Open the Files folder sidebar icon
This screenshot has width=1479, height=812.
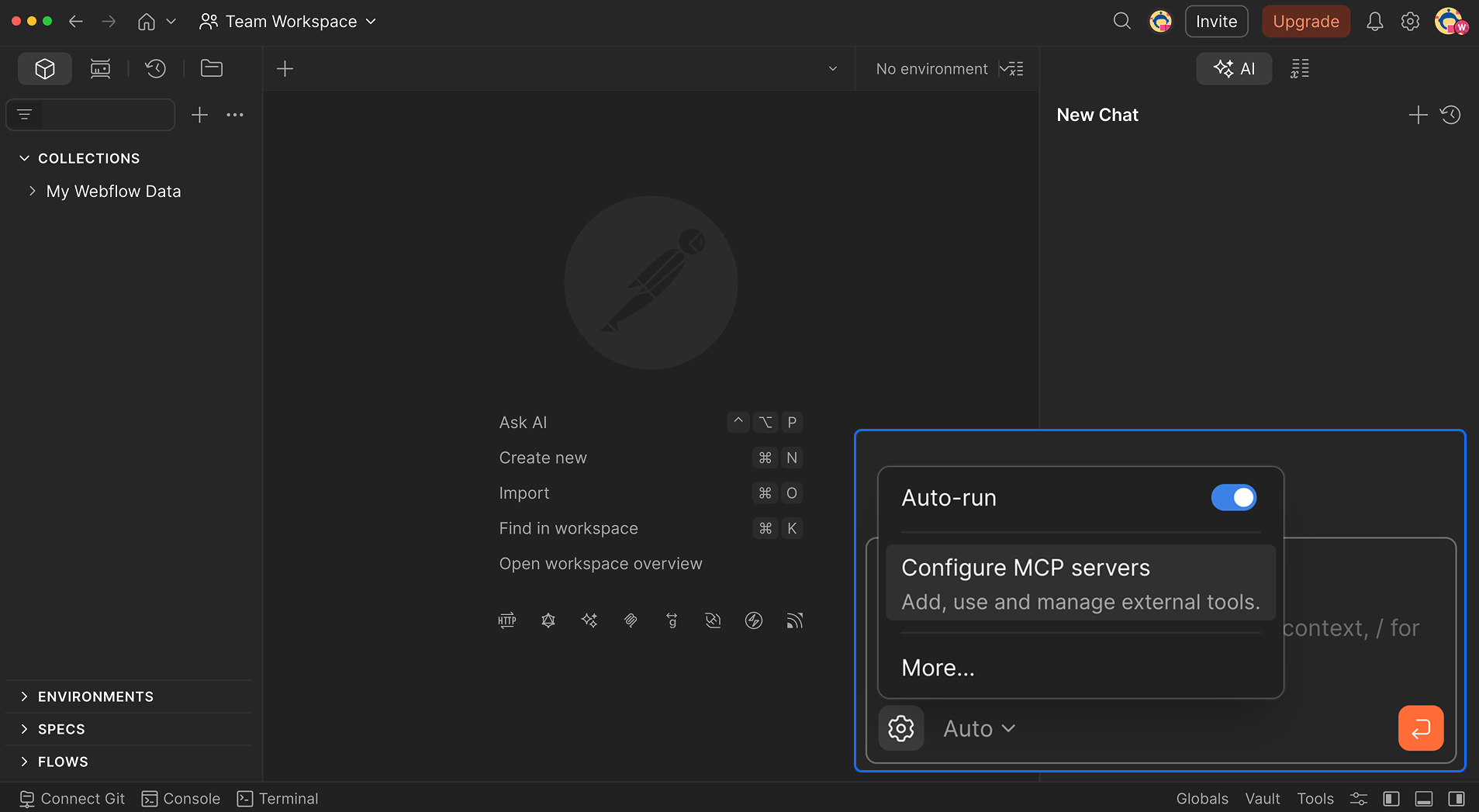tap(212, 68)
